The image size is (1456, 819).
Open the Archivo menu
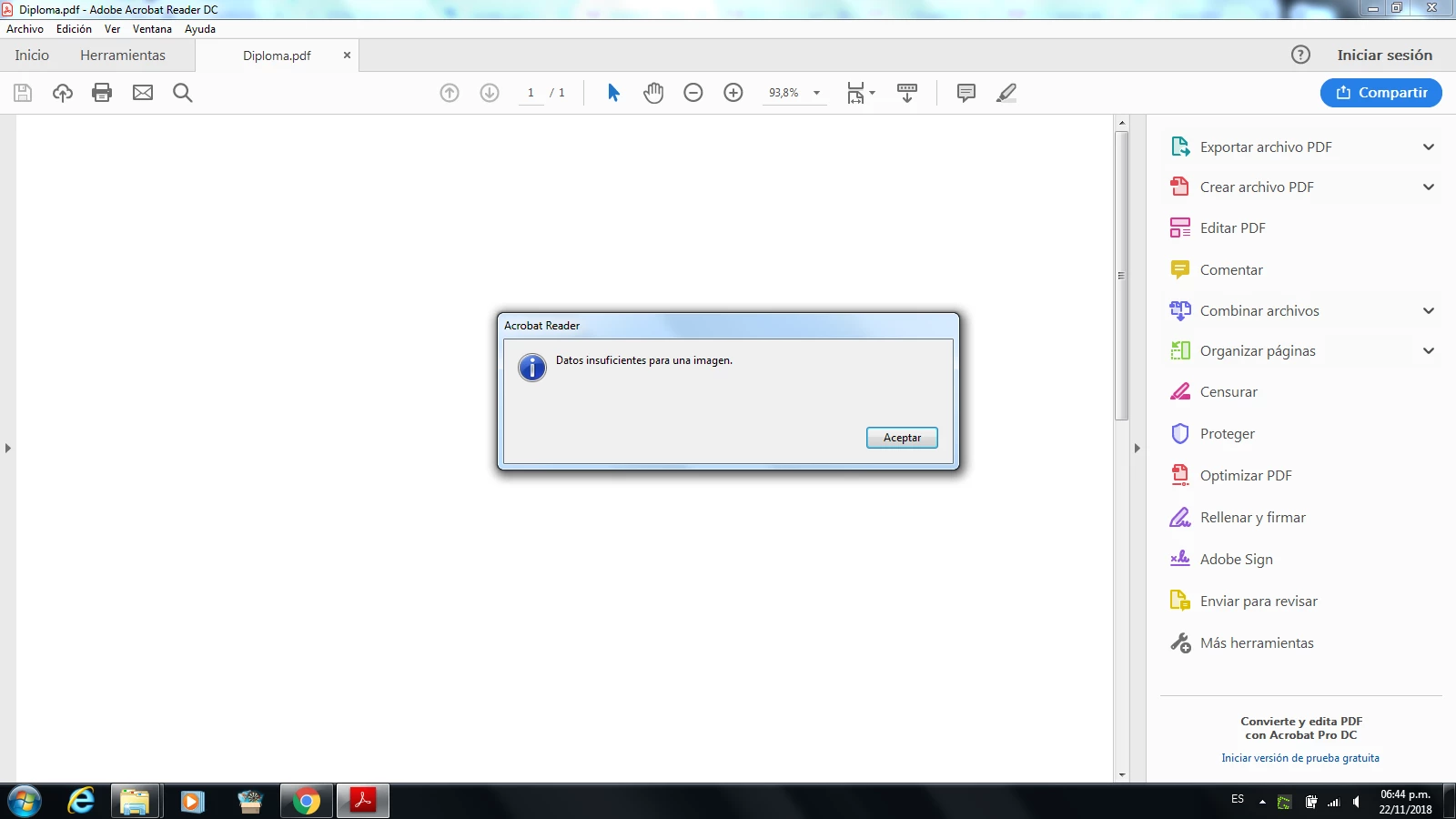(x=25, y=29)
